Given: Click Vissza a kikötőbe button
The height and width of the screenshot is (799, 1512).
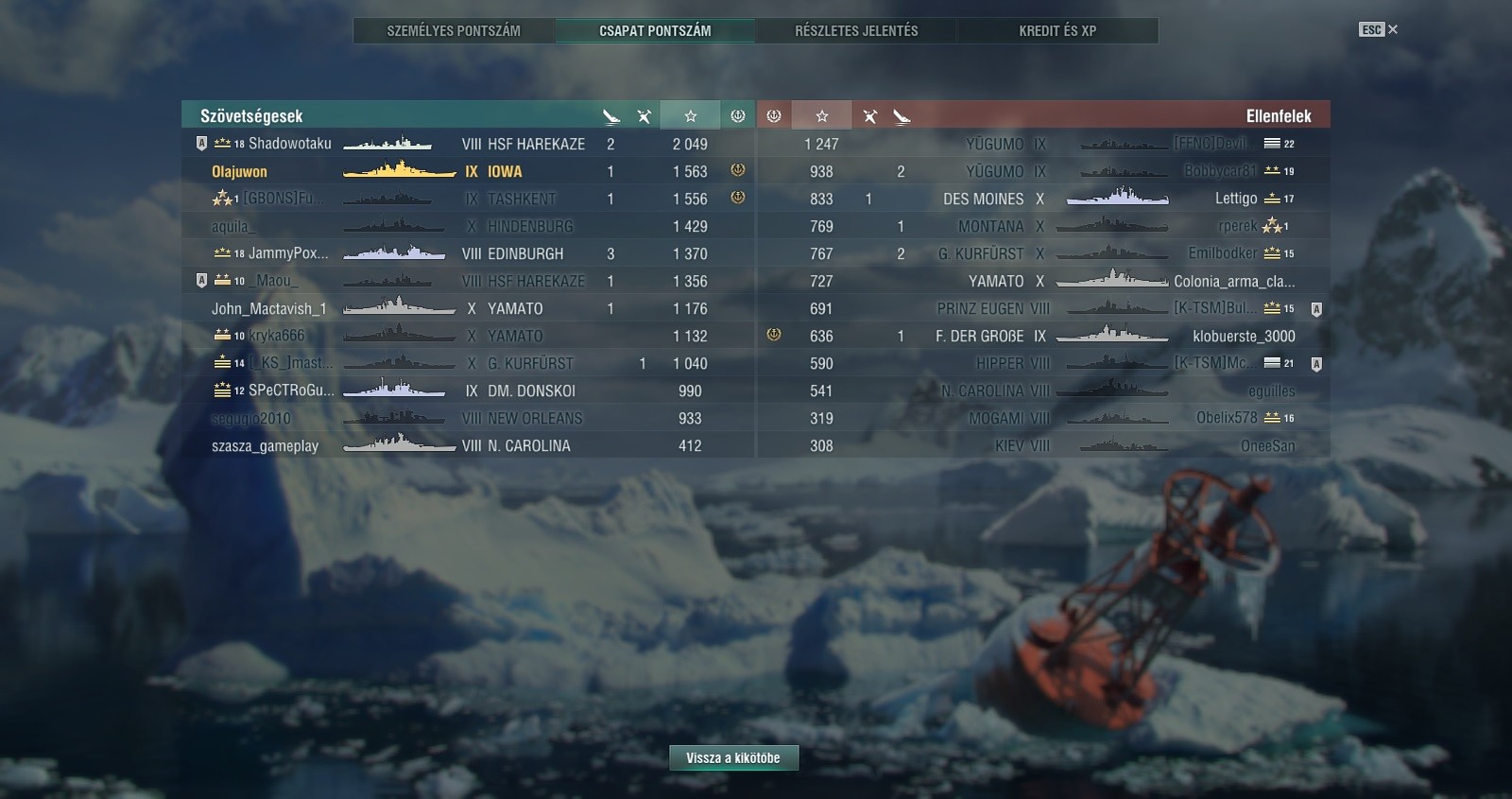Looking at the screenshot, I should [x=733, y=757].
